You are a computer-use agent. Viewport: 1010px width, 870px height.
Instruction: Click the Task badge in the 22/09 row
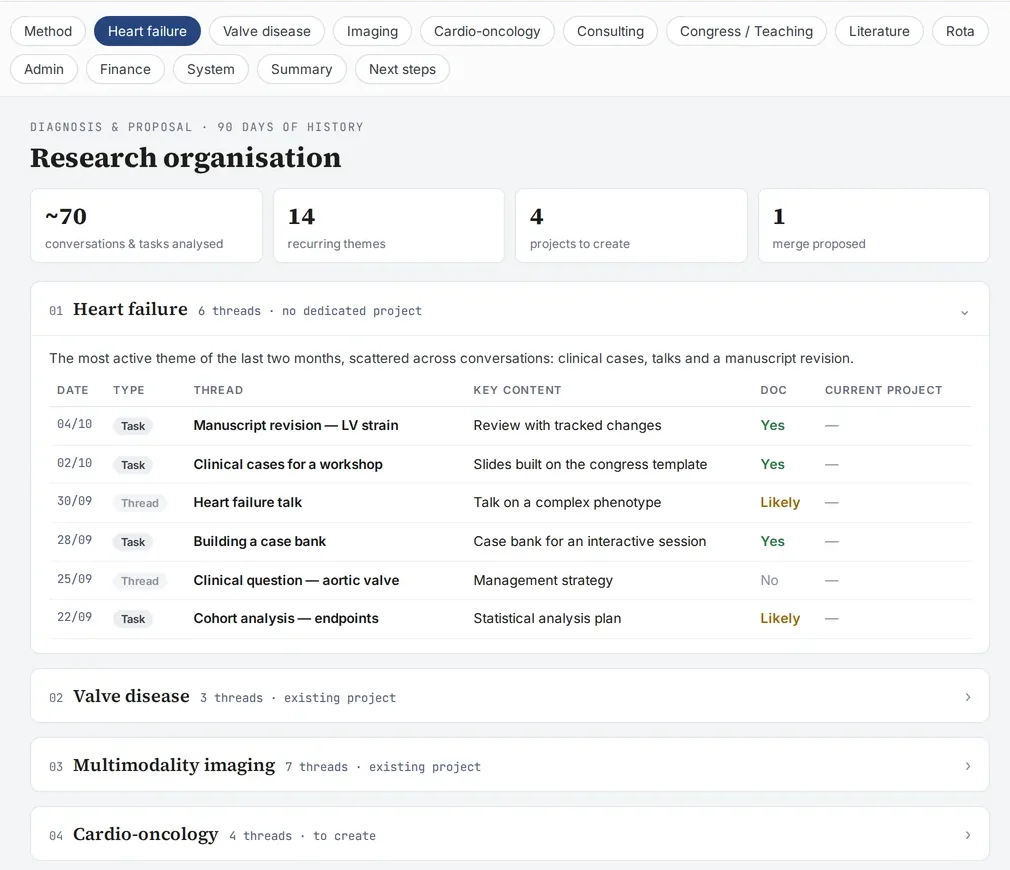[133, 619]
